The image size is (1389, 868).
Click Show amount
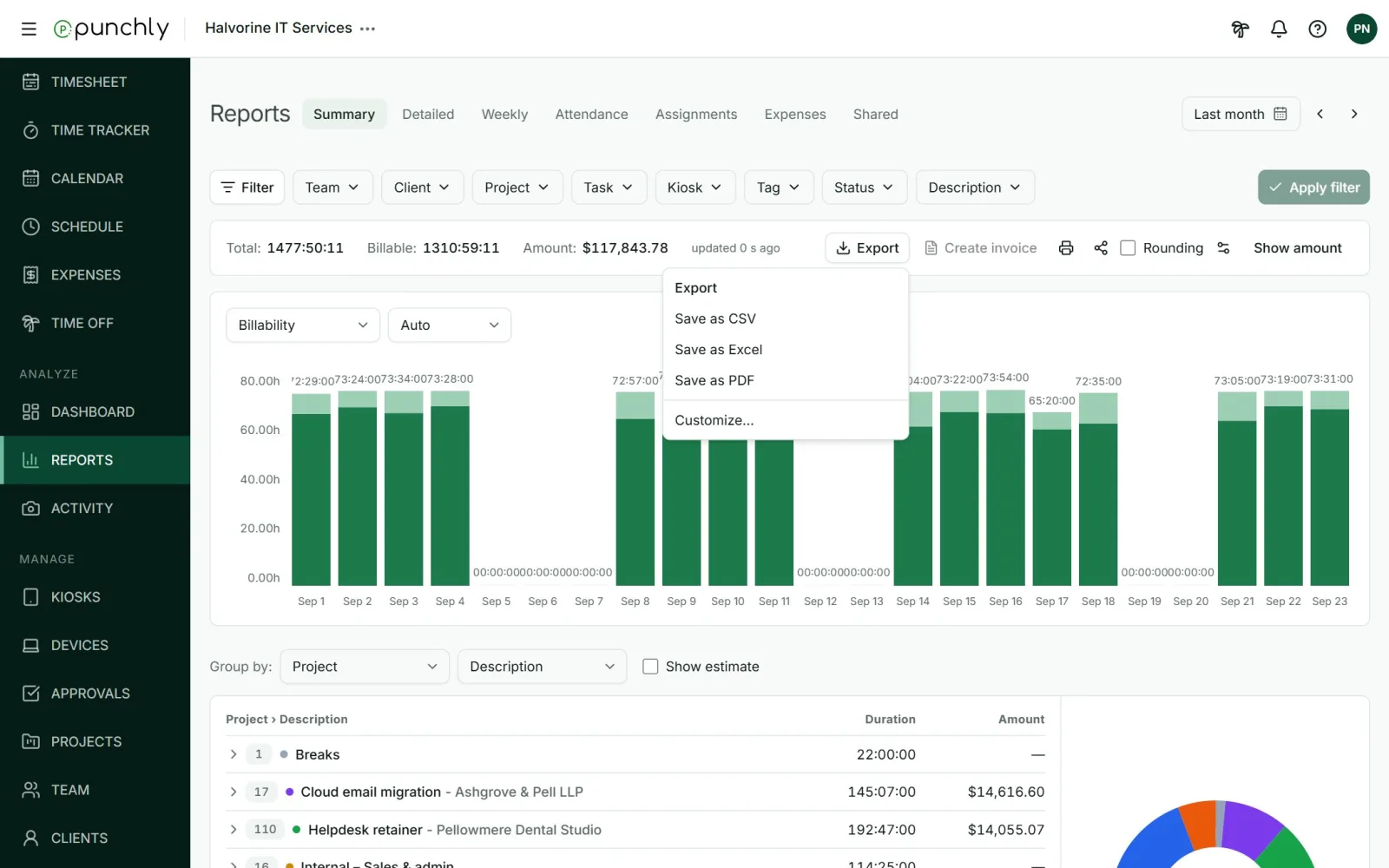tap(1298, 248)
